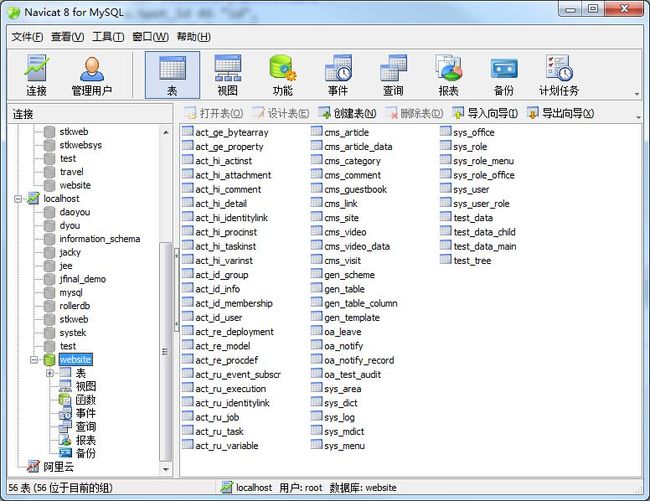Open the 查看(V) menu

(68, 37)
